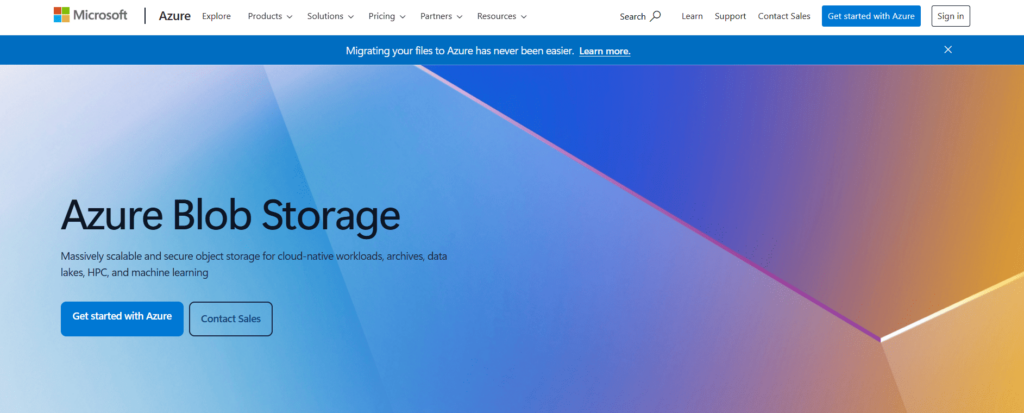Click header Get started with Azure button
This screenshot has height=413, width=1024.
tap(871, 16)
